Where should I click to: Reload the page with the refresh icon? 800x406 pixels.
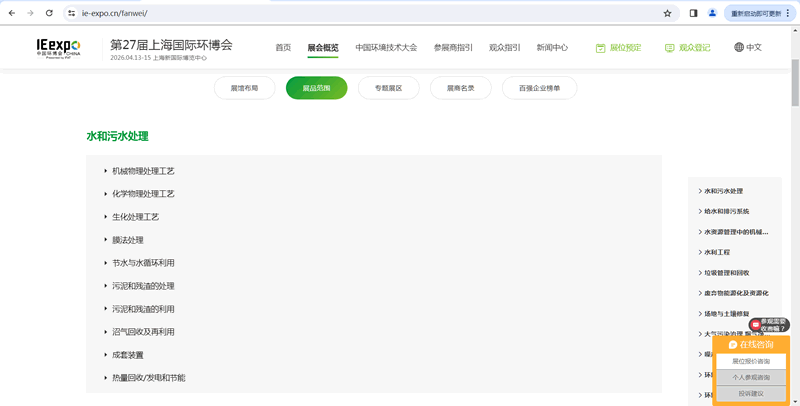[50, 13]
